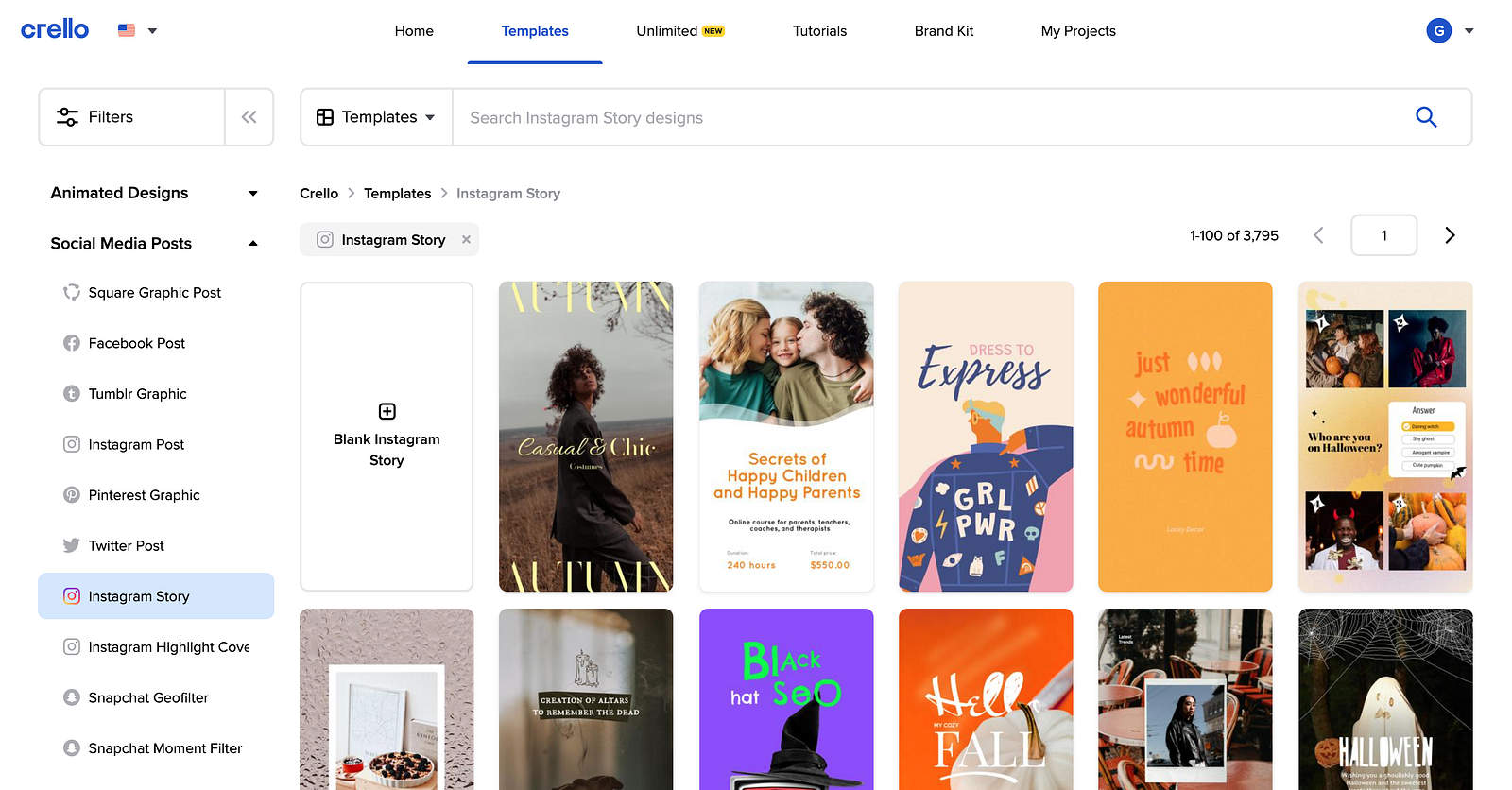Open Secrets of Happy Children template
This screenshot has width=1512, height=790.
click(786, 437)
